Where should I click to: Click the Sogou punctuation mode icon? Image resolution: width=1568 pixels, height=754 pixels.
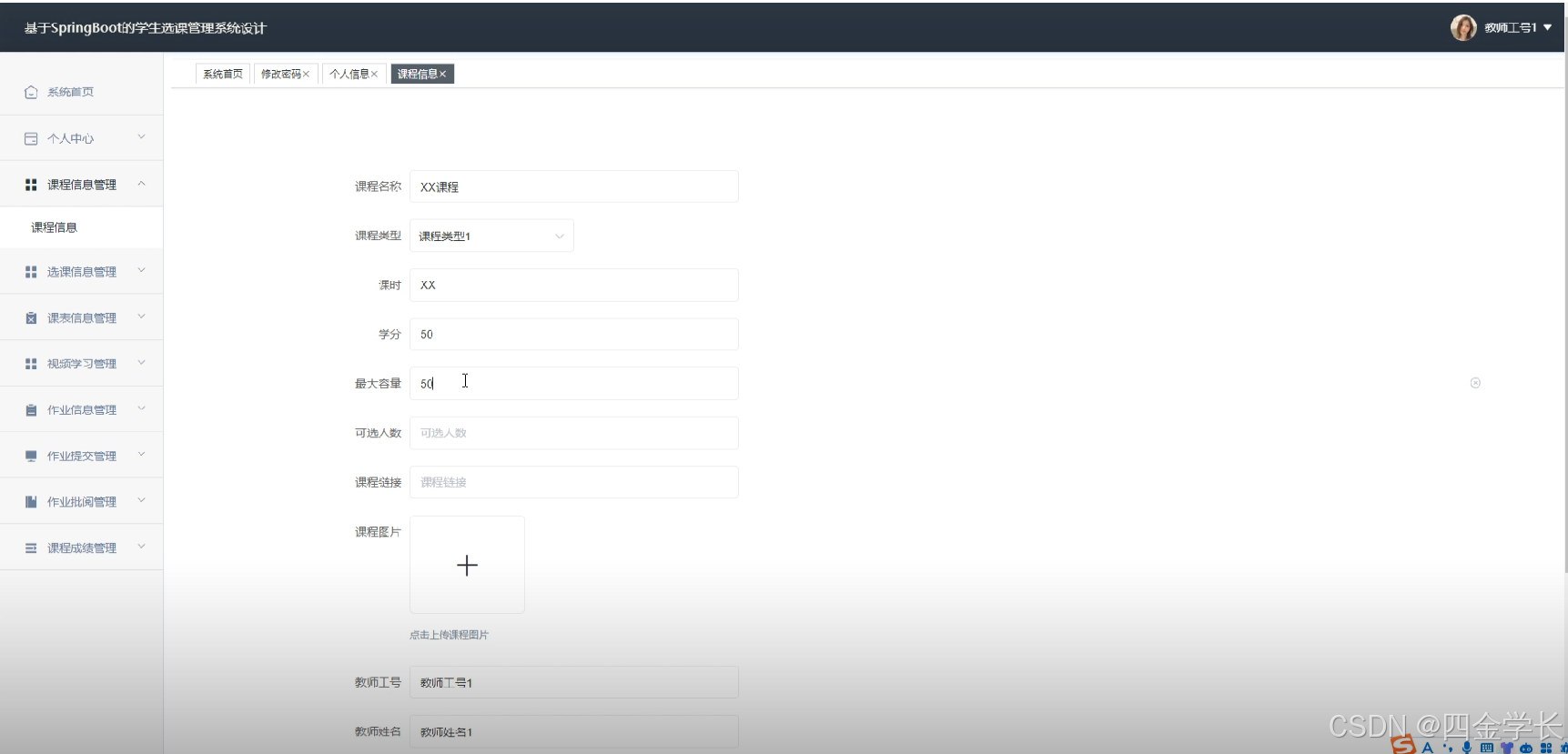(x=1448, y=748)
